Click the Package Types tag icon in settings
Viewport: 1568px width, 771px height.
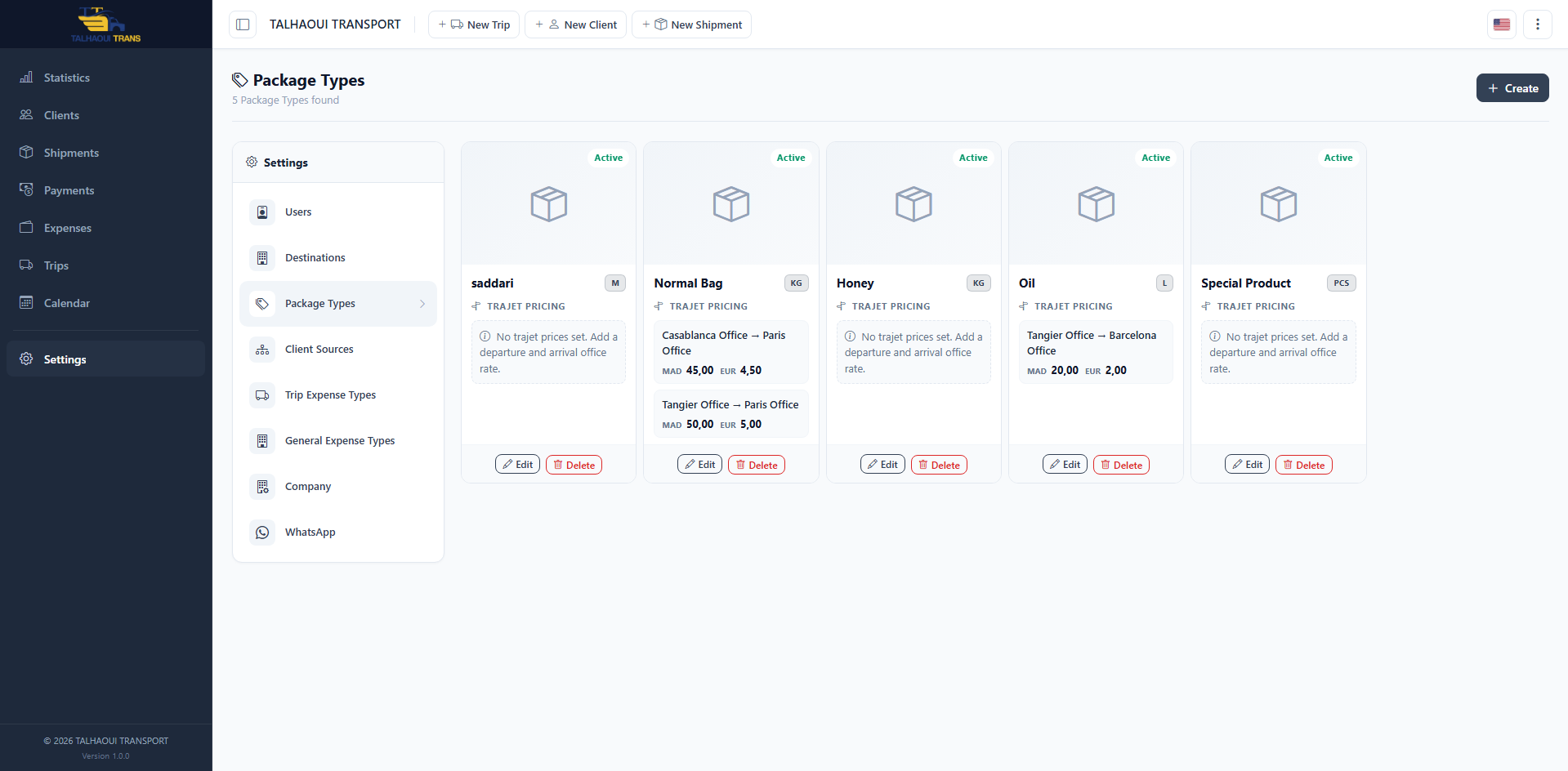(x=262, y=304)
